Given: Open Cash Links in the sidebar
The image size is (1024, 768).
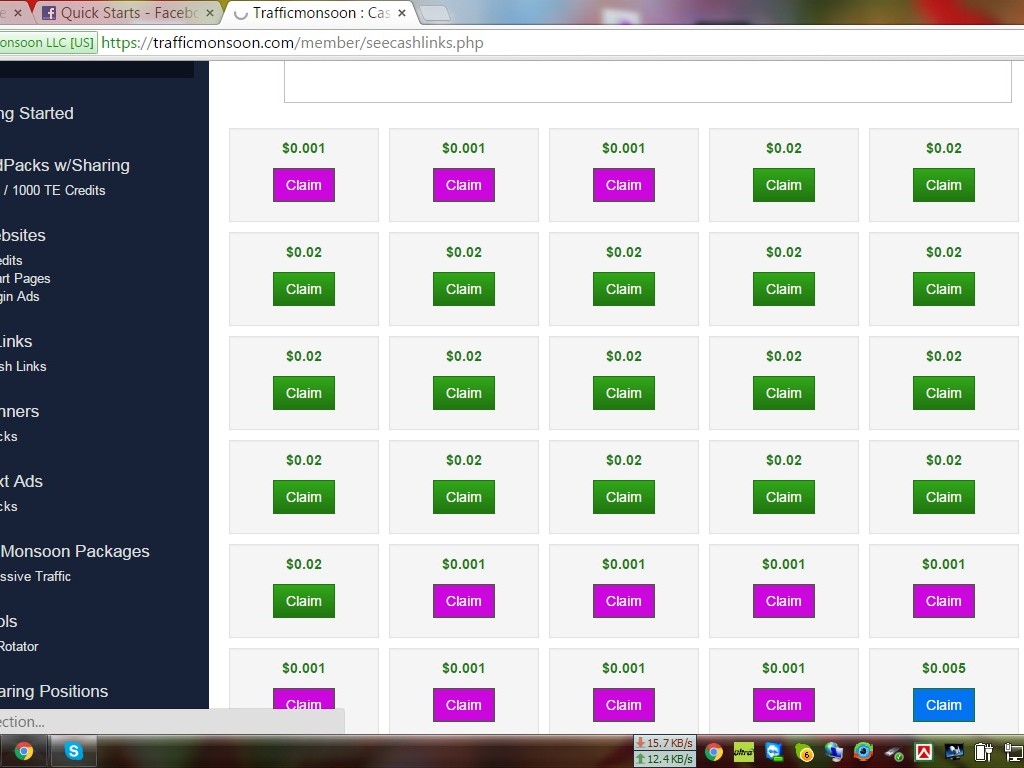Looking at the screenshot, I should pos(23,366).
